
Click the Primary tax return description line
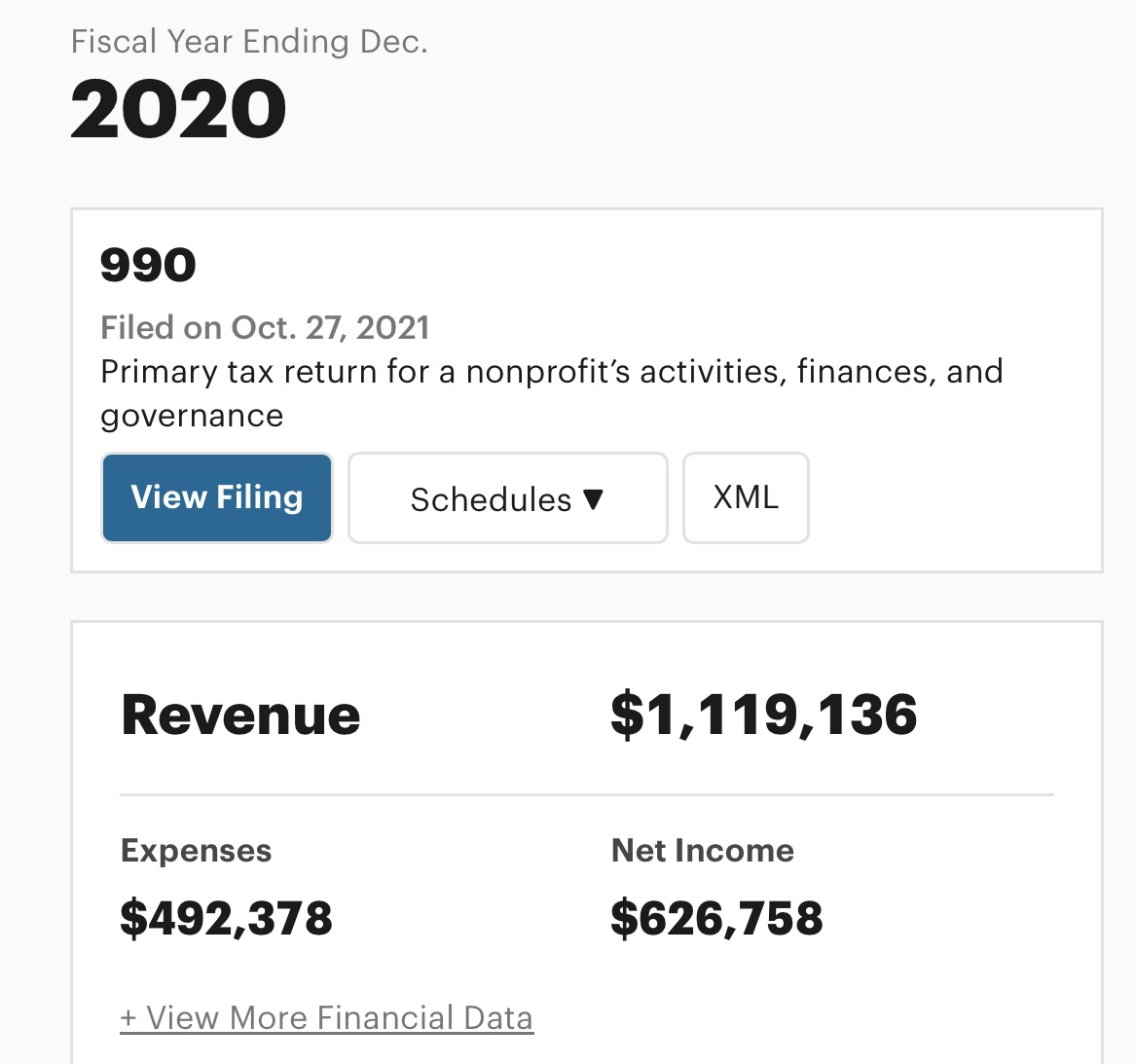[x=551, y=372]
